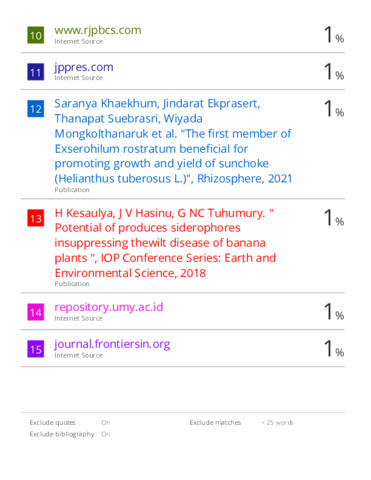Screen dimensions: 371x480
Task: Click the Exclude matches < 25 words value
Action: pos(277,423)
